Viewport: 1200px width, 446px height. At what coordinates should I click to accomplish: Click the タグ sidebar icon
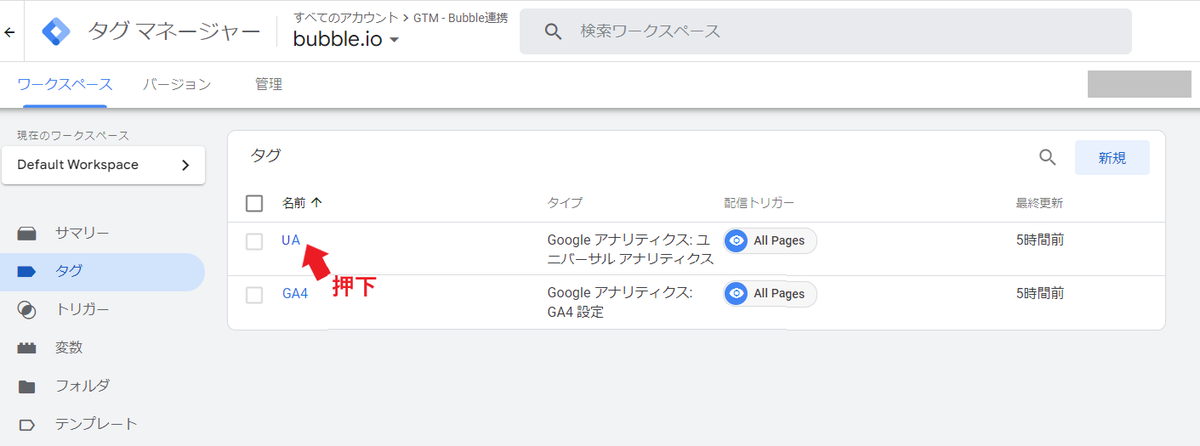click(x=27, y=271)
